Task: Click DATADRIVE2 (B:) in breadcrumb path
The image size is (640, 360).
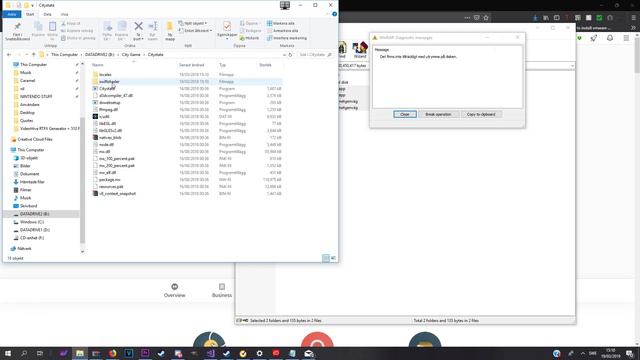Action: pyautogui.click(x=100, y=55)
